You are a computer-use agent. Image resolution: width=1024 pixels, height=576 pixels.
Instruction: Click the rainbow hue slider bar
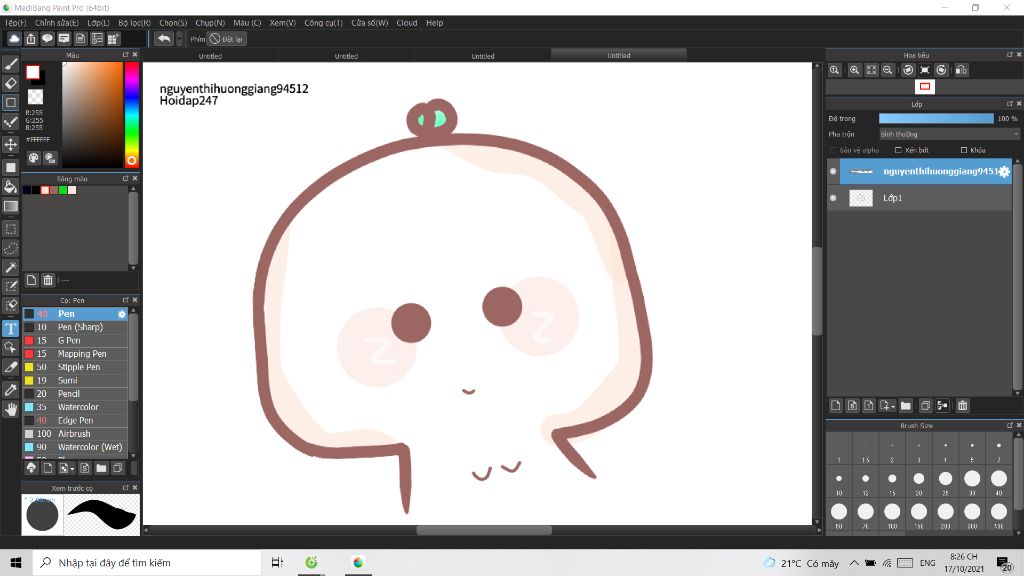tap(131, 115)
